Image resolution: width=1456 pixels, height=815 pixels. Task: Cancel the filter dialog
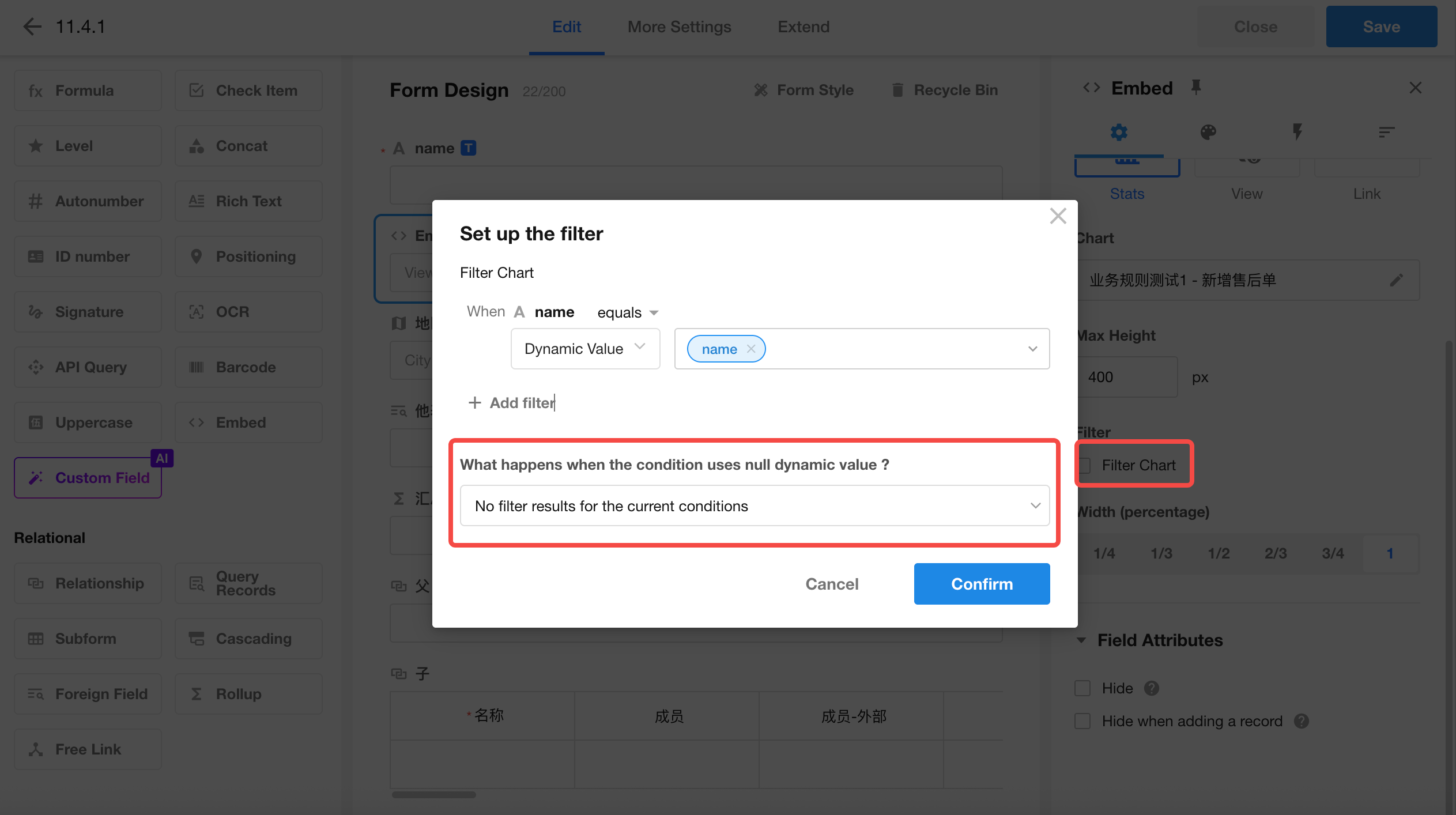click(x=832, y=584)
